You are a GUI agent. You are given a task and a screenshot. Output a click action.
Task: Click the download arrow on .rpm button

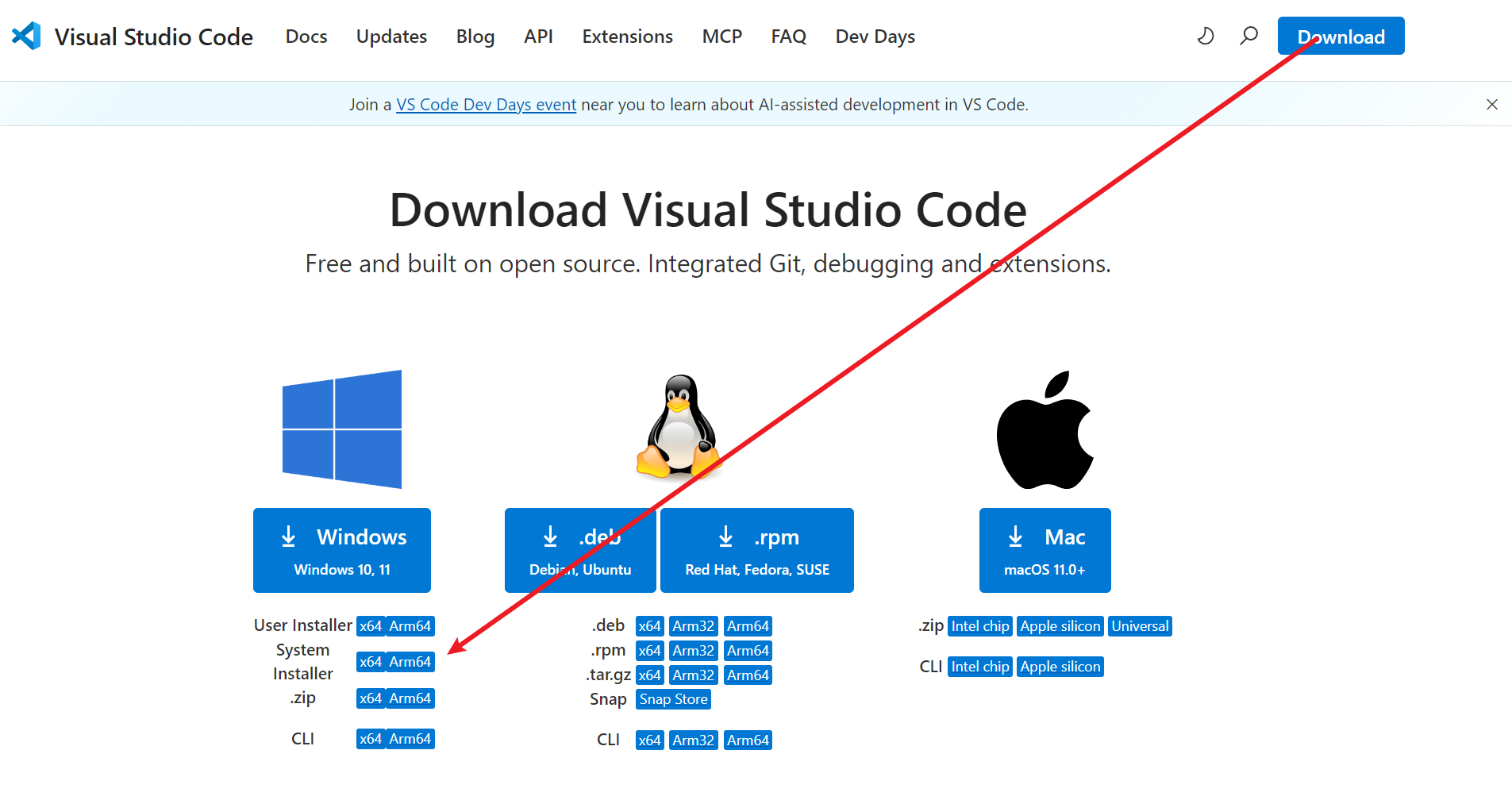[x=725, y=537]
